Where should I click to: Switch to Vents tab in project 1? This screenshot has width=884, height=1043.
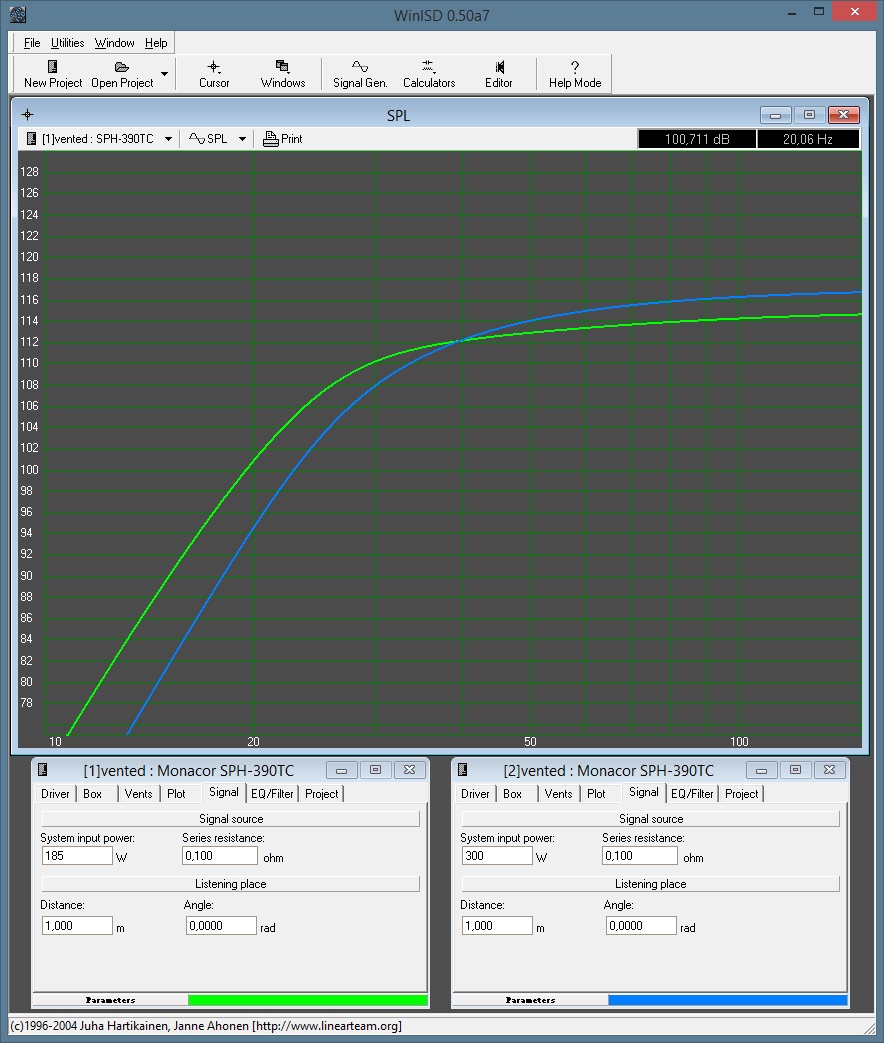coord(138,793)
